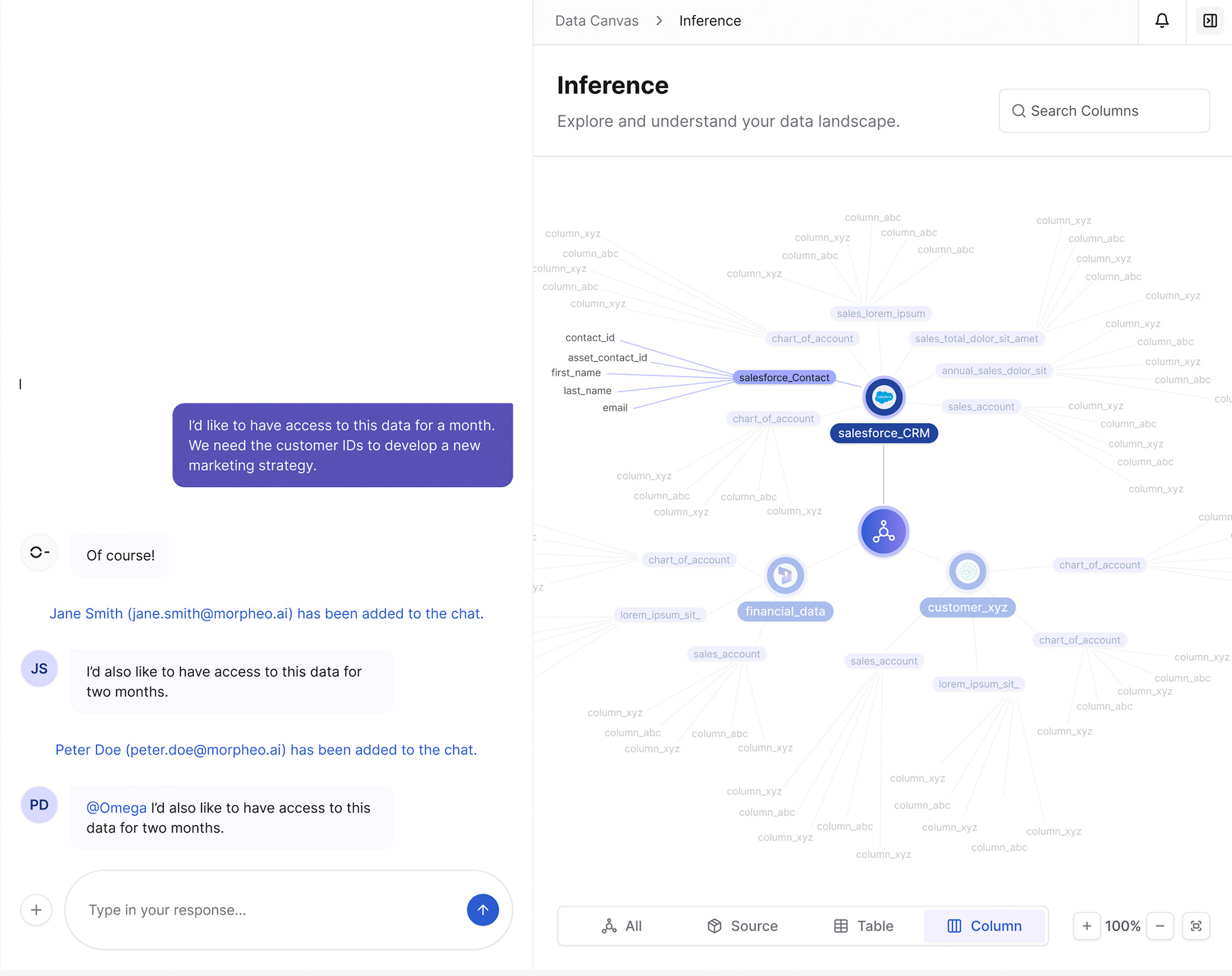Select the central hub network node
This screenshot has height=976, width=1232.
point(883,531)
